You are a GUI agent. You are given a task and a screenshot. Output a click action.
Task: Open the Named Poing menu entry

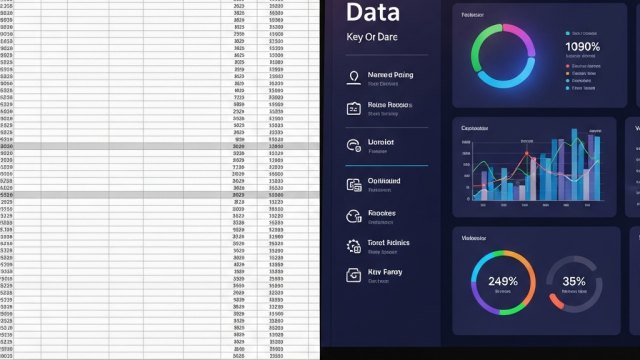390,75
